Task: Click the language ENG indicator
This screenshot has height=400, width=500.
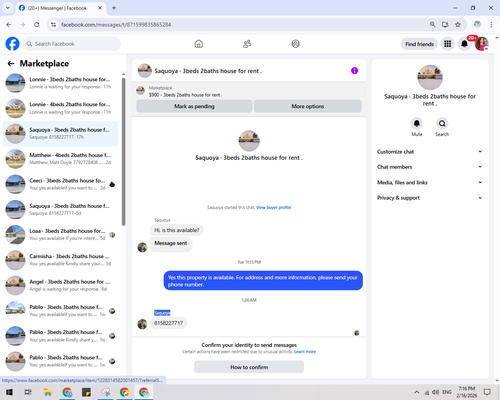Action: point(447,392)
